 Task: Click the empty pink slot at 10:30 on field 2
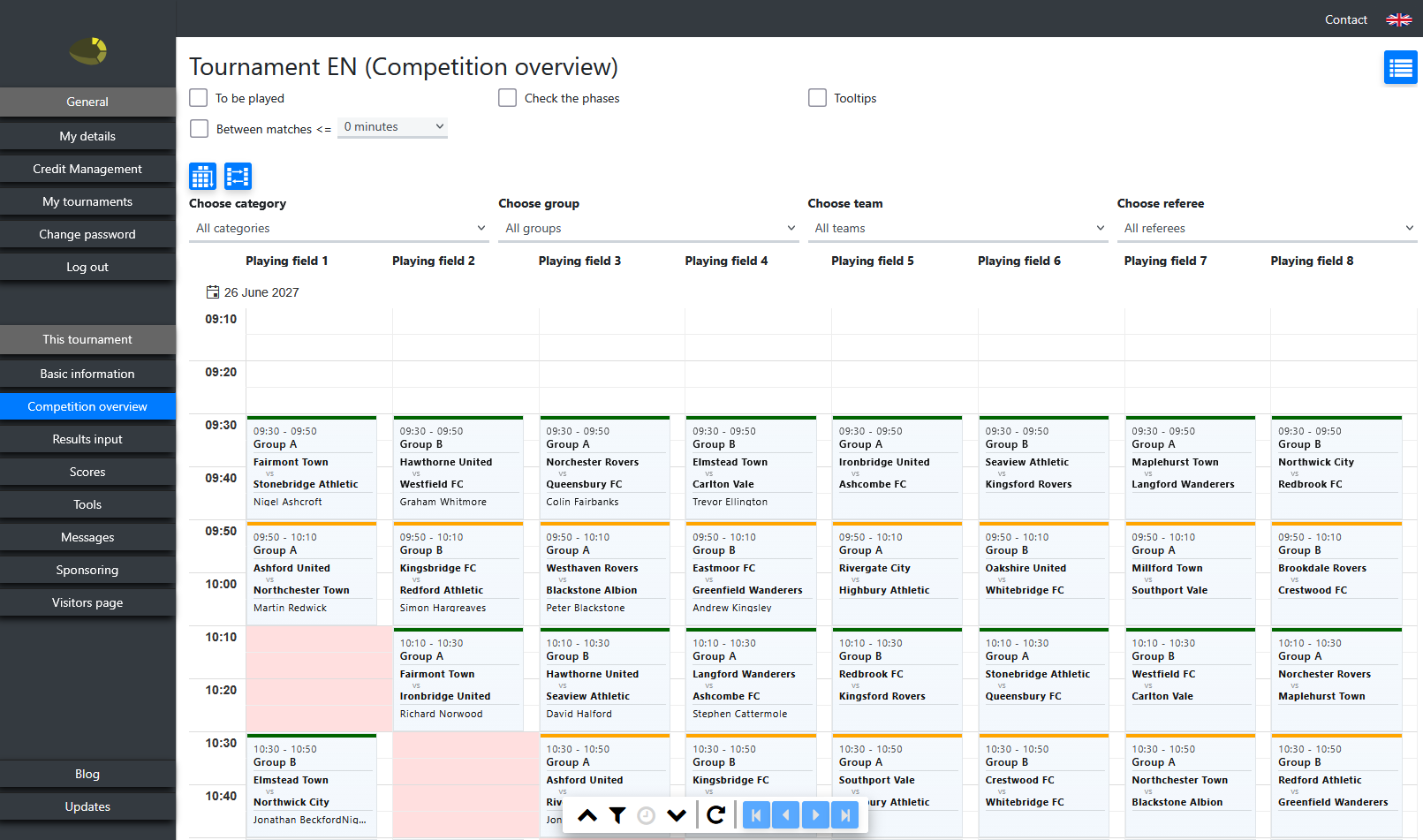[466, 785]
